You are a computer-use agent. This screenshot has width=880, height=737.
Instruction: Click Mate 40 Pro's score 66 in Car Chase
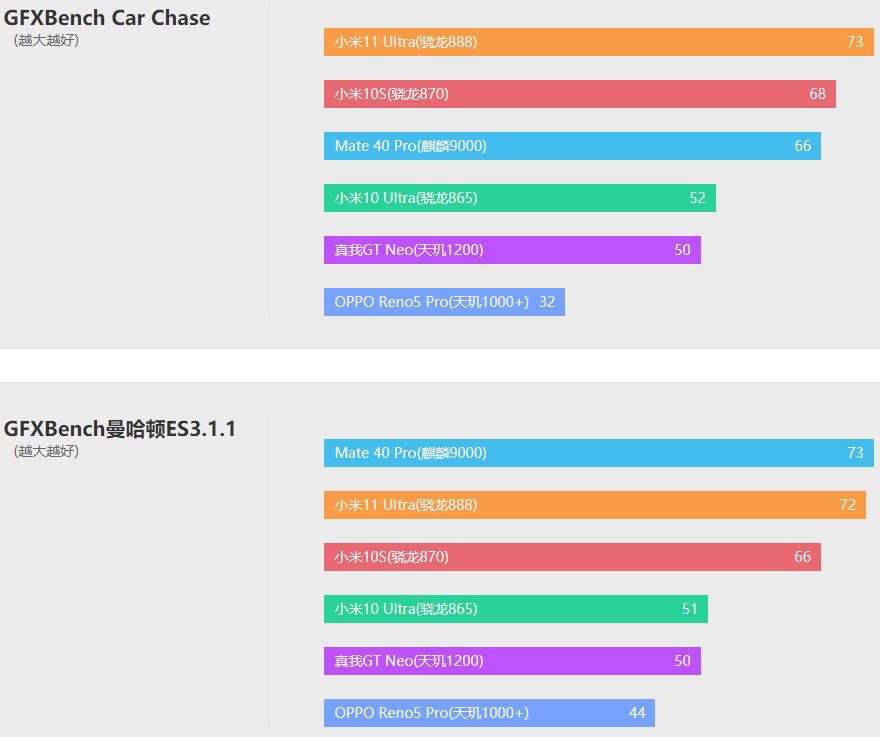coord(803,146)
